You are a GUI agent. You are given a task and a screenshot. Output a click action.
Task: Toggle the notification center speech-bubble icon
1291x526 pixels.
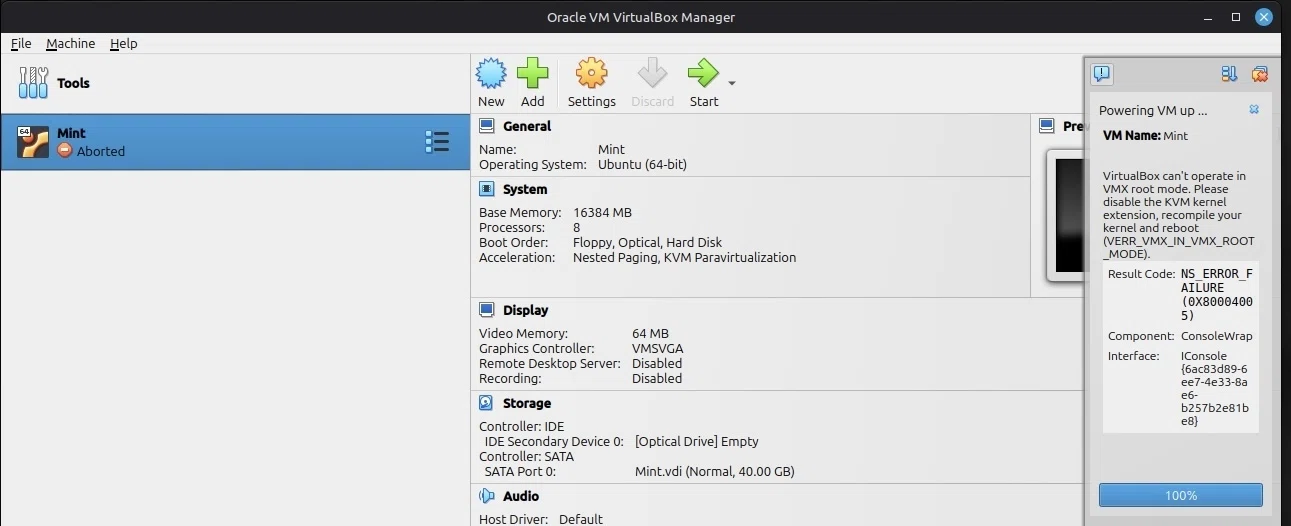[1101, 74]
